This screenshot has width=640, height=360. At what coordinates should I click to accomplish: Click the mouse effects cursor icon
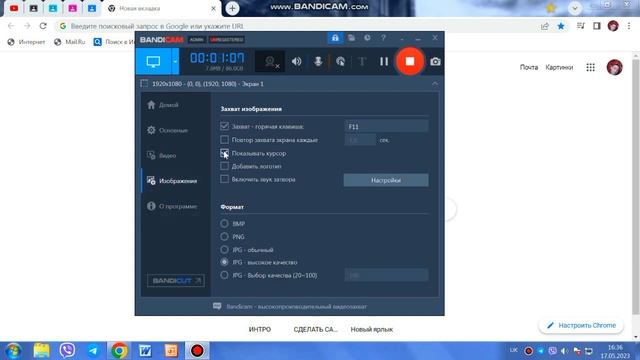pos(340,62)
